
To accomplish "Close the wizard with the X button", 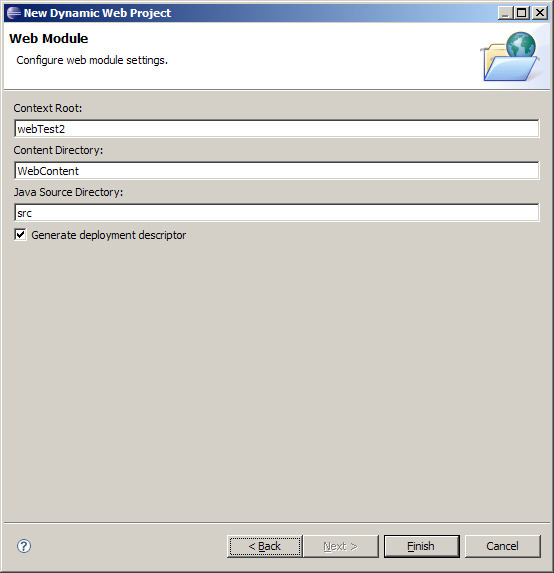I will coord(540,13).
